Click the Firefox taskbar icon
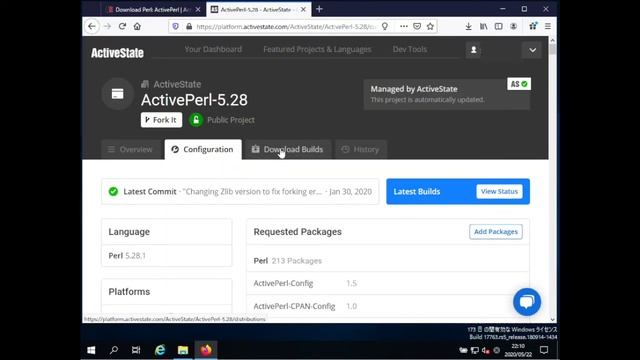The image size is (640, 360). [x=206, y=350]
